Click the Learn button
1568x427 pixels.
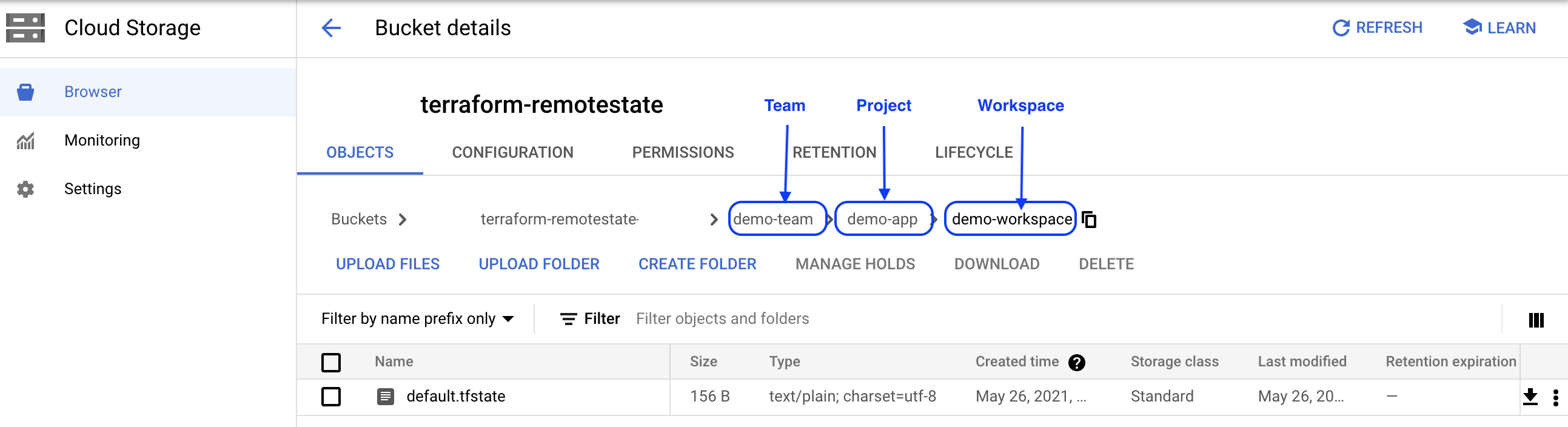[x=1499, y=28]
